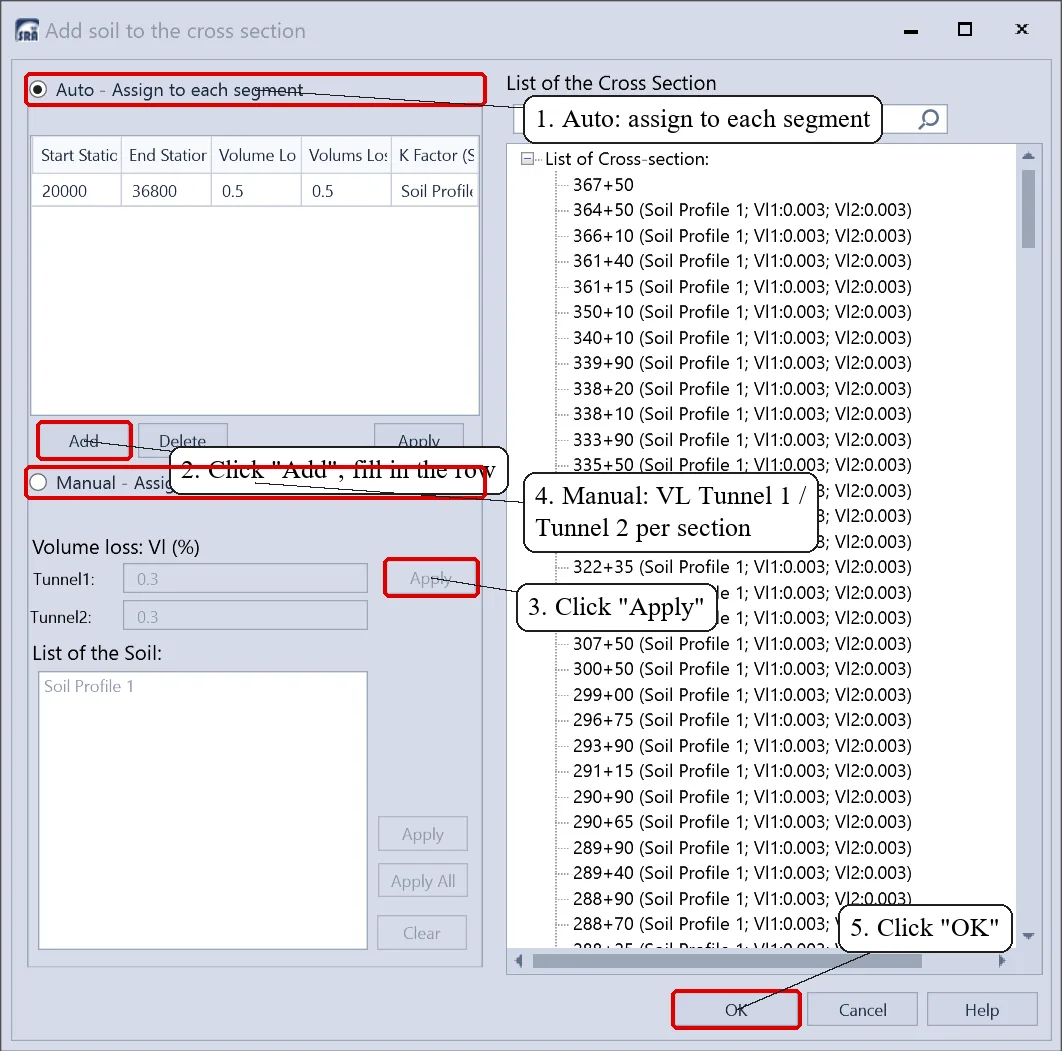The height and width of the screenshot is (1051, 1062).
Task: Select cross-section 338+20 in tree
Action: (742, 389)
